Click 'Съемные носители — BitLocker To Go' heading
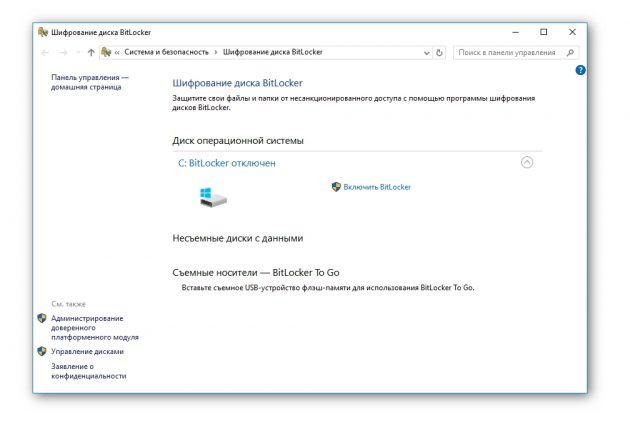This screenshot has height=446, width=630. (256, 272)
